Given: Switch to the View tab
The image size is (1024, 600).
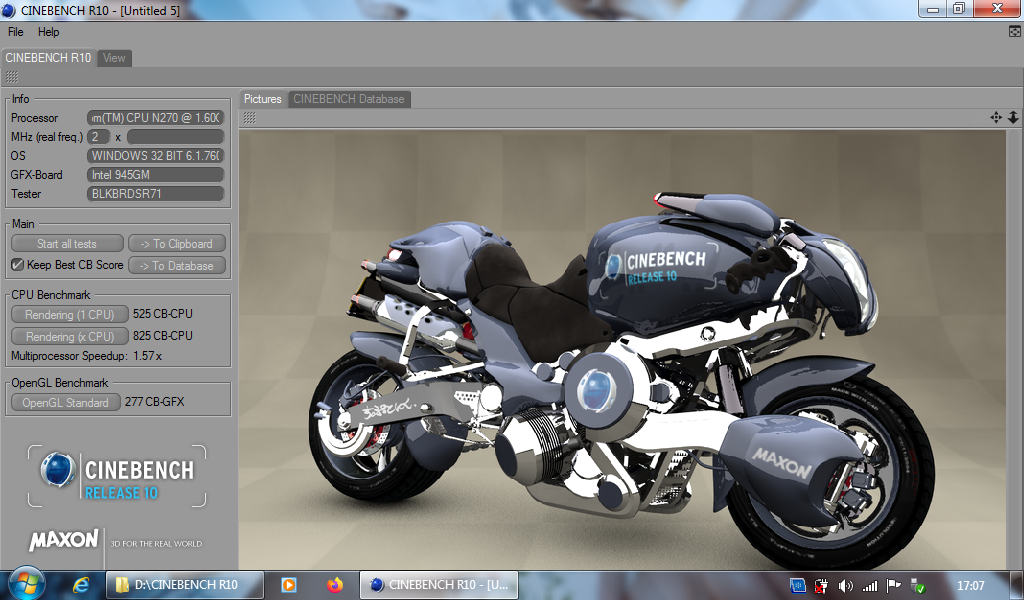Looking at the screenshot, I should (x=115, y=58).
